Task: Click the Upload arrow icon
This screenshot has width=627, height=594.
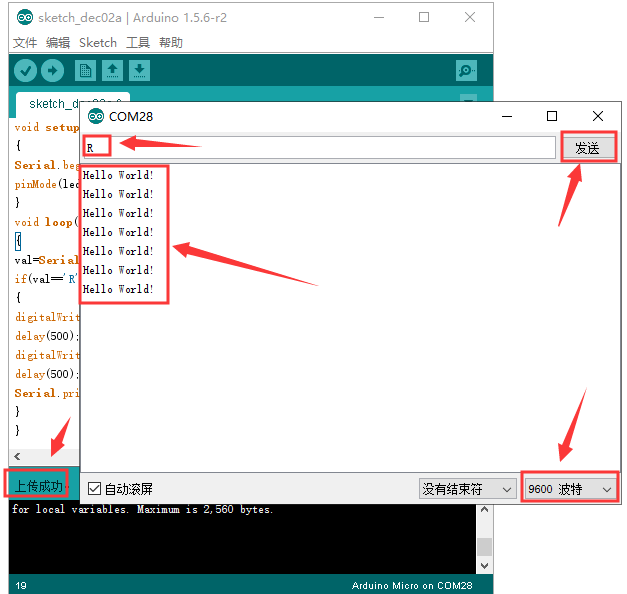Action: tap(52, 71)
